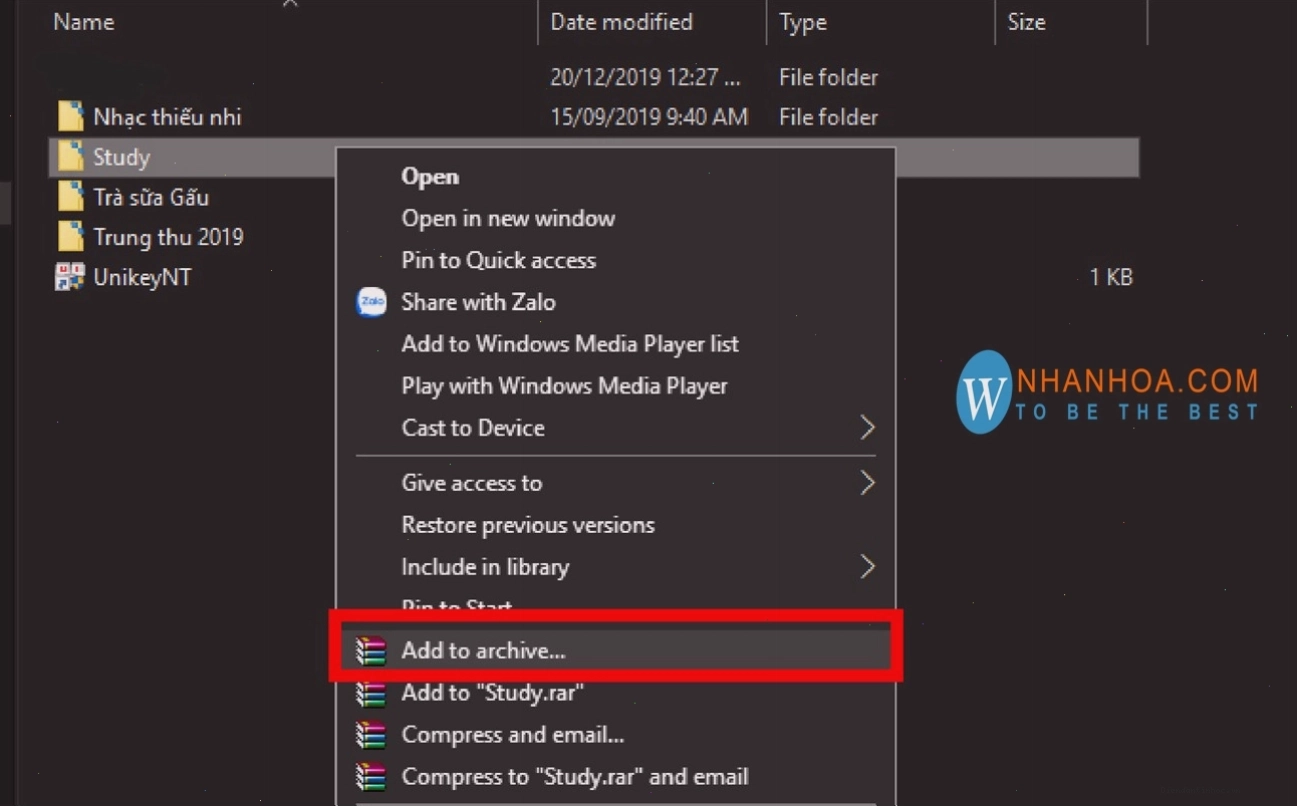1297x807 pixels.
Task: Select the Study folder icon
Action: coord(70,157)
